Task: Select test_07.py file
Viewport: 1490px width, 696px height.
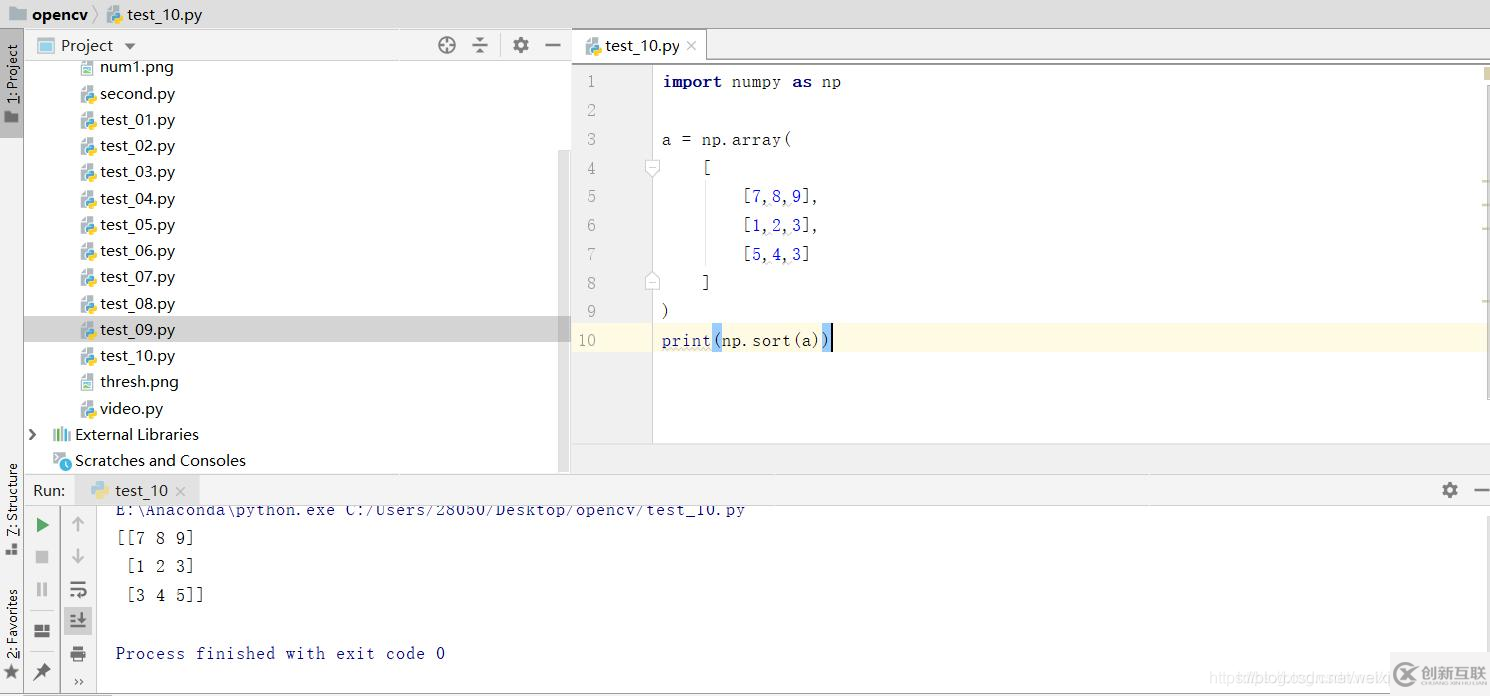Action: (x=137, y=277)
